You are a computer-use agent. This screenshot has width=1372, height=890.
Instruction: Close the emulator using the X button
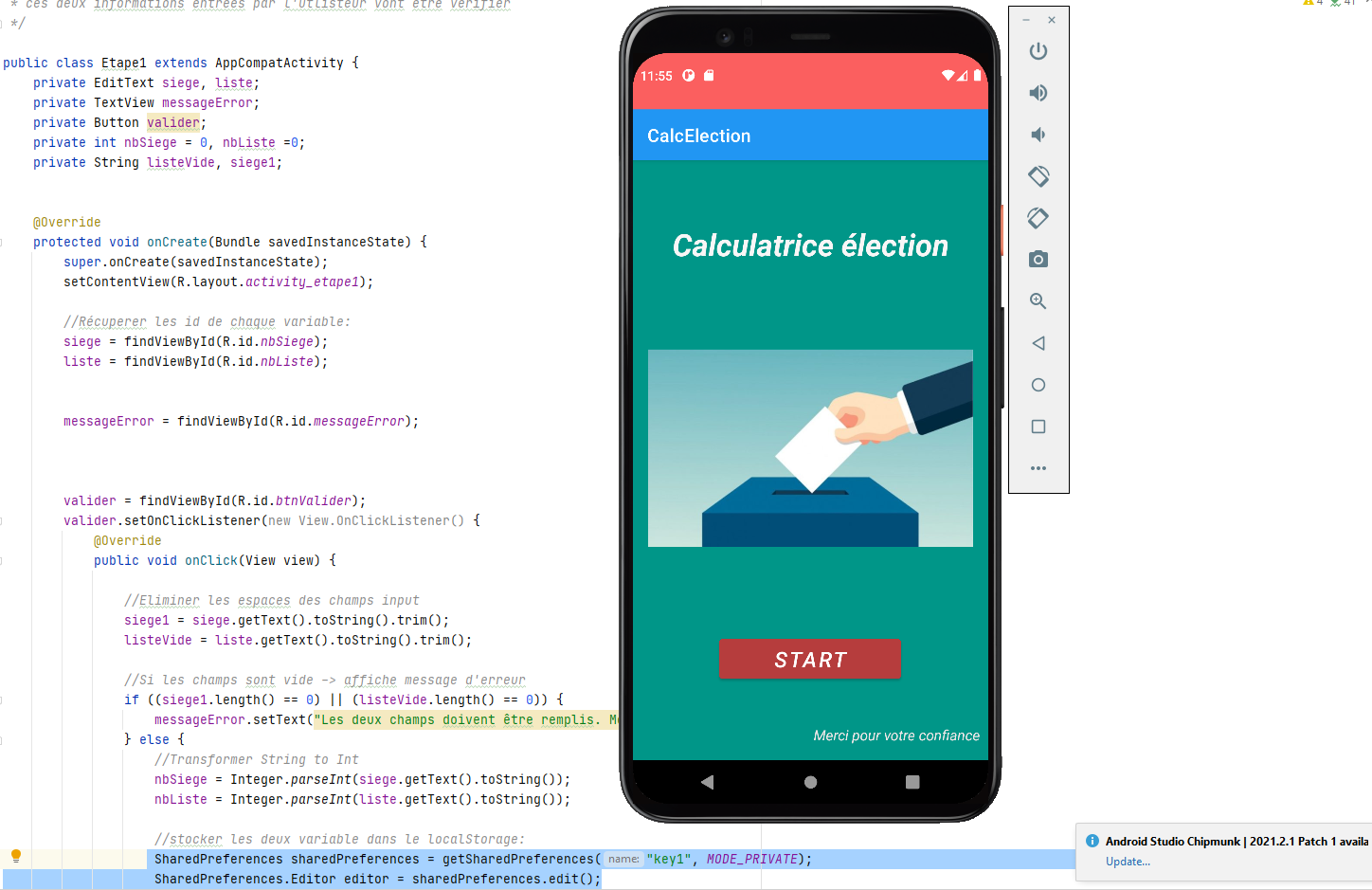[x=1052, y=20]
